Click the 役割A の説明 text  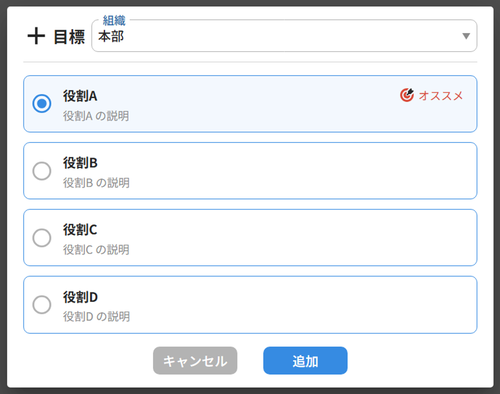tap(96, 116)
